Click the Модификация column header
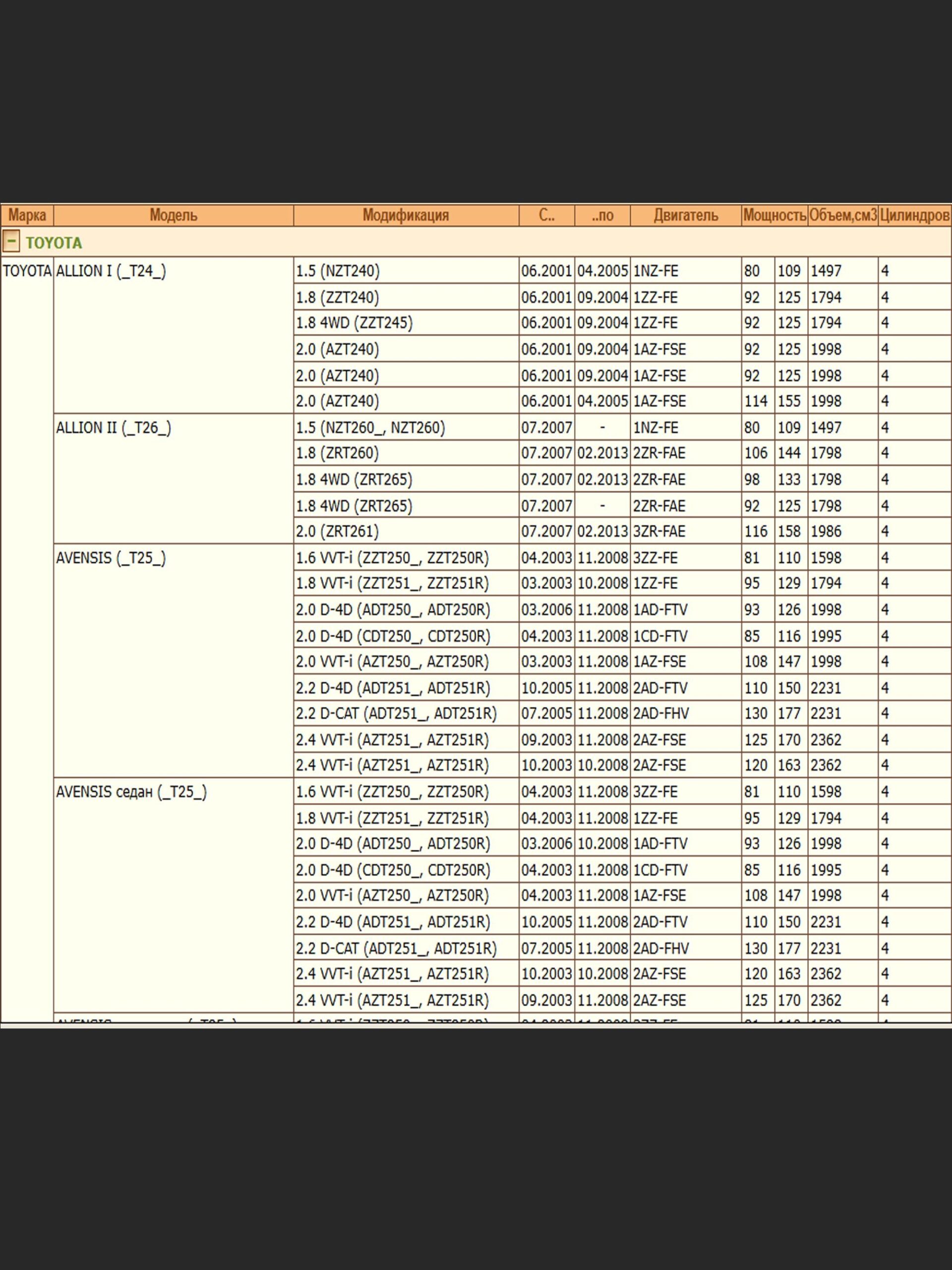This screenshot has height=1270, width=952. (406, 215)
